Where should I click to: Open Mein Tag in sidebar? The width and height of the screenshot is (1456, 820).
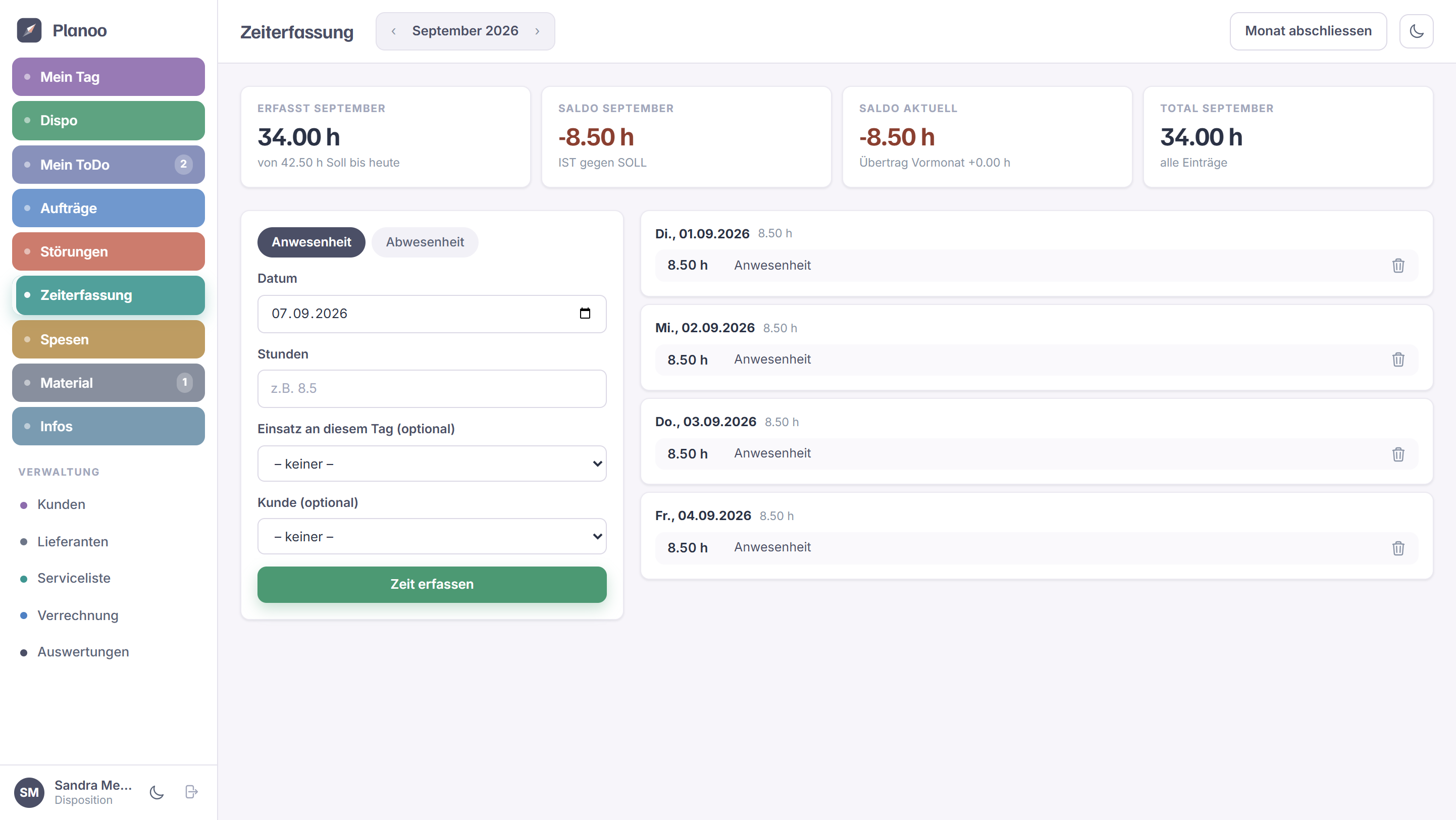tap(109, 77)
